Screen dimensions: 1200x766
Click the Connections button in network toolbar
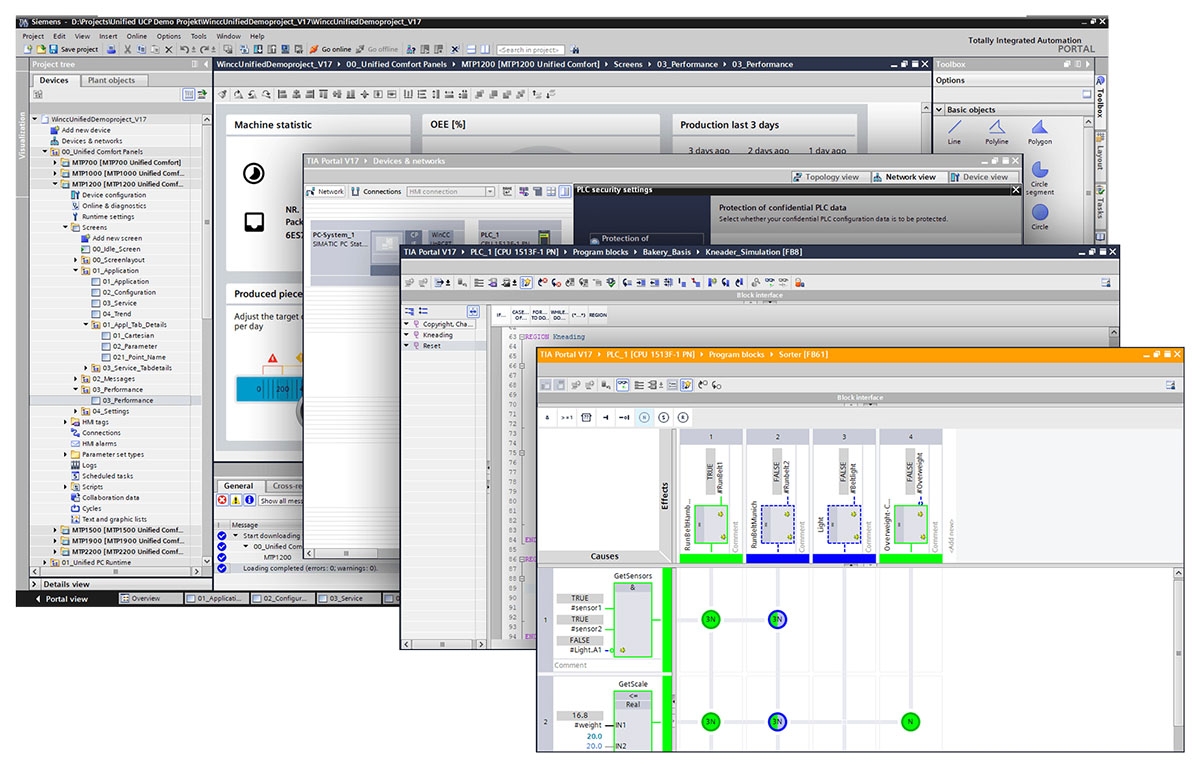click(x=376, y=191)
